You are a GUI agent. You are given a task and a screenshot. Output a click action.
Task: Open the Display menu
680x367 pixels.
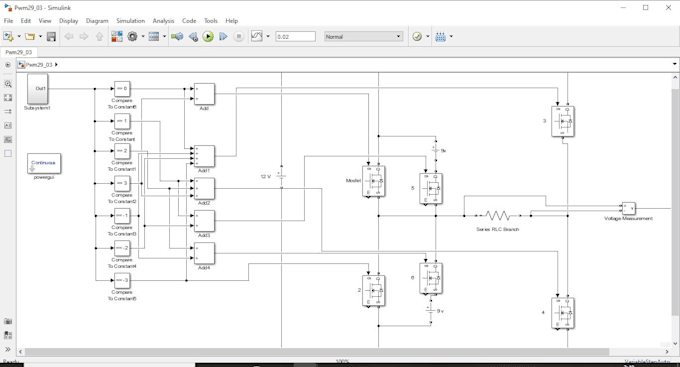point(69,21)
